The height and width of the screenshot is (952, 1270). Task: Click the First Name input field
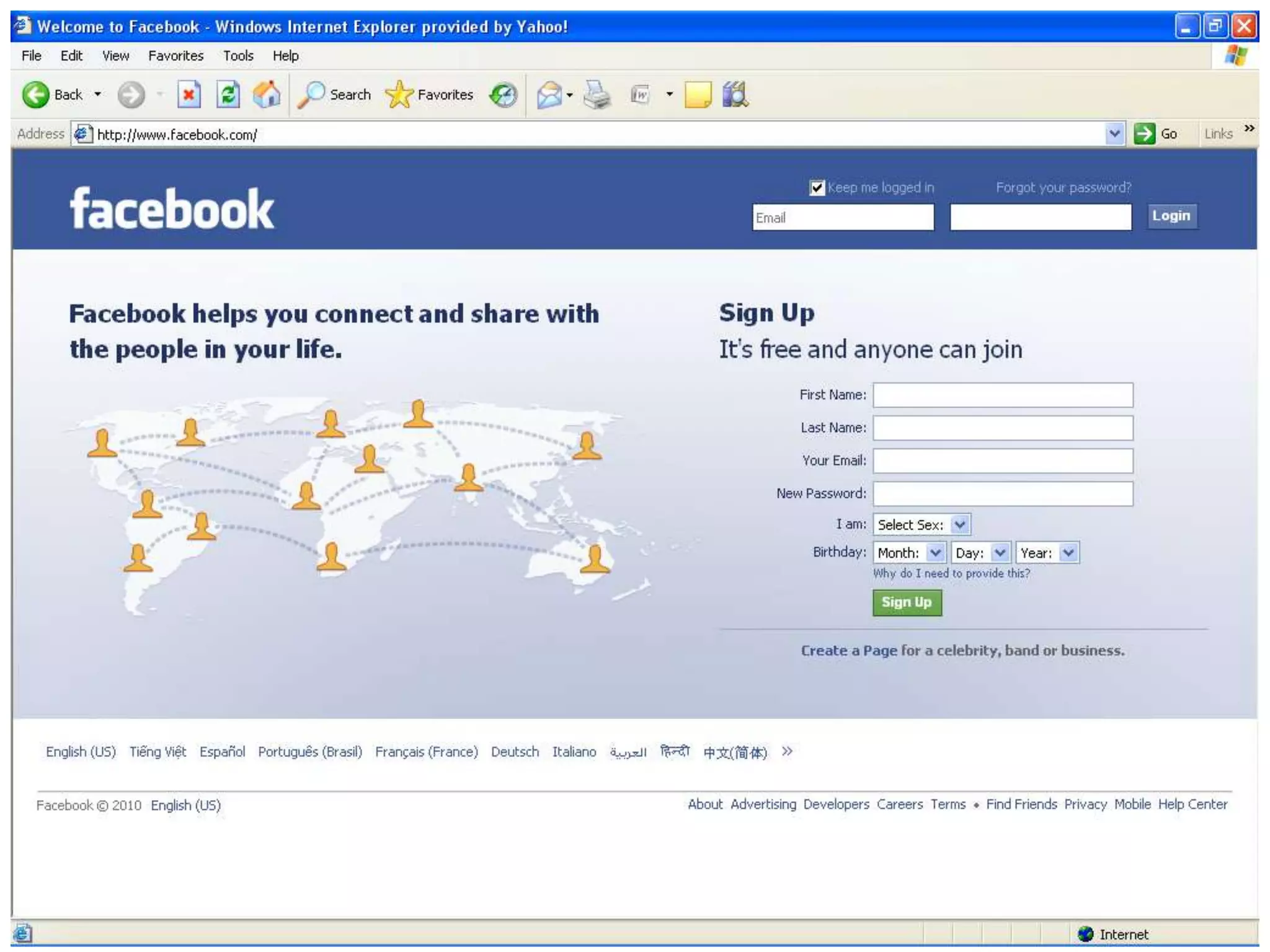click(1002, 395)
